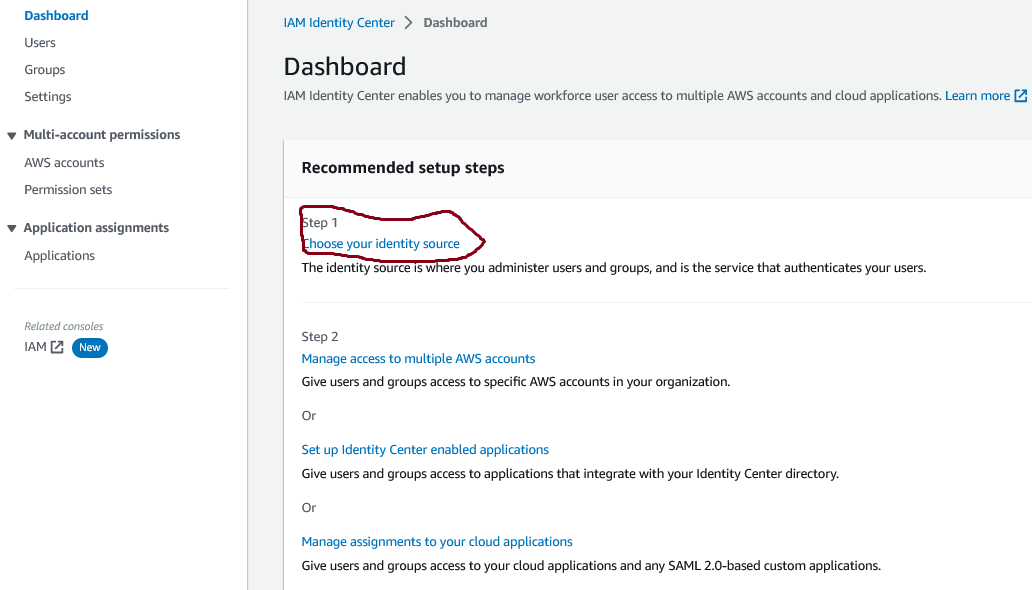Click the breadcrumb chevron separator icon
The width and height of the screenshot is (1032, 590).
[409, 22]
